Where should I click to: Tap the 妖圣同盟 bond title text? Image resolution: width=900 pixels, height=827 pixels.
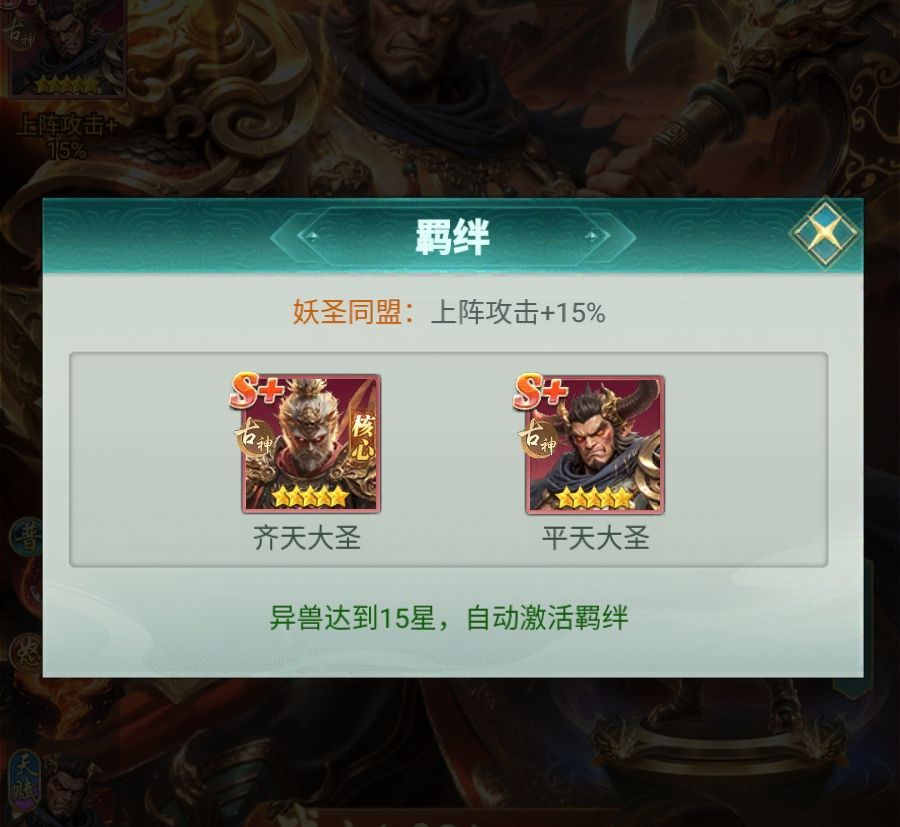click(x=347, y=313)
